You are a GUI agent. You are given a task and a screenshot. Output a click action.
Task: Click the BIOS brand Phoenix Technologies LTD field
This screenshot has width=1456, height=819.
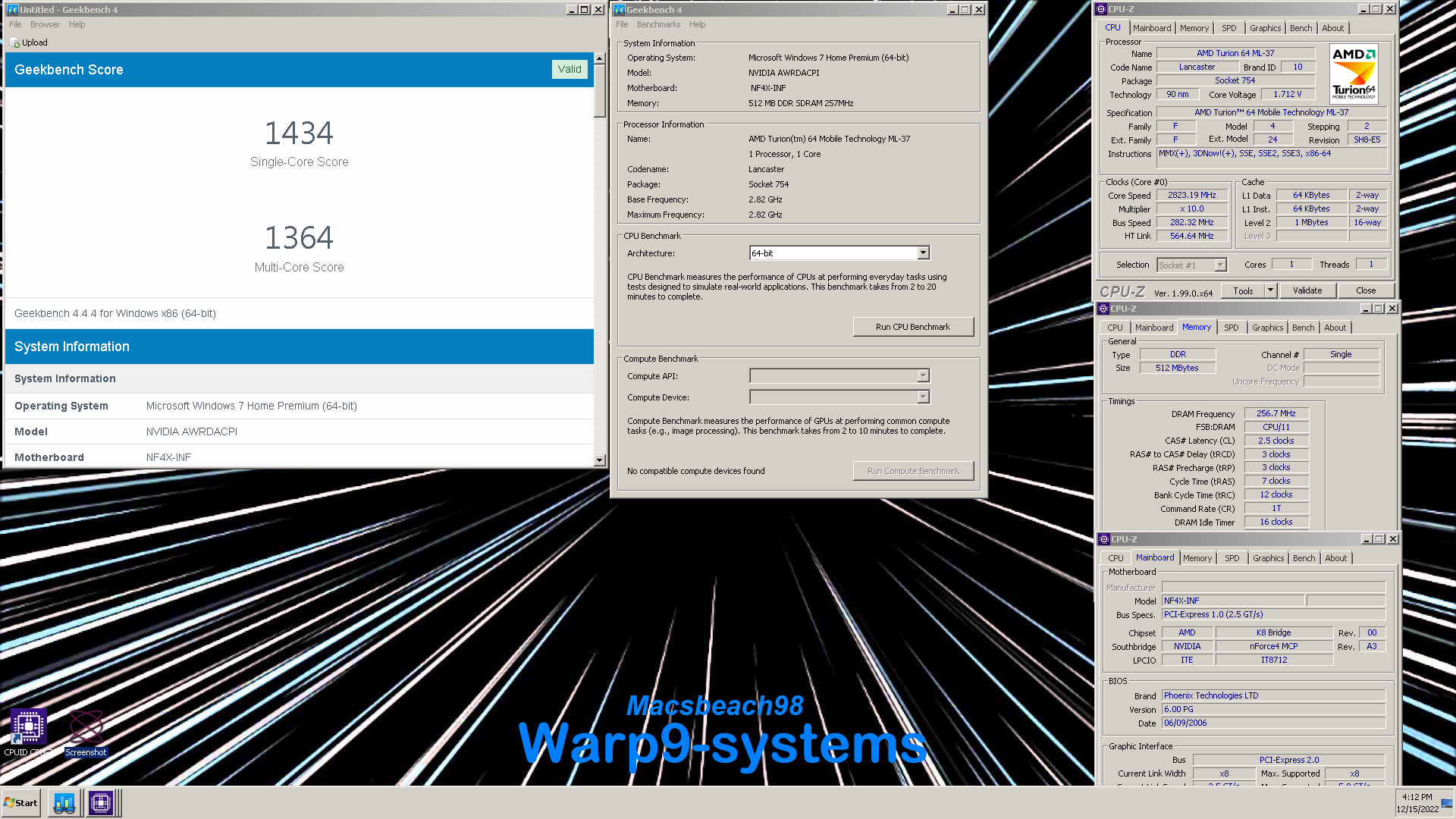[1273, 695]
